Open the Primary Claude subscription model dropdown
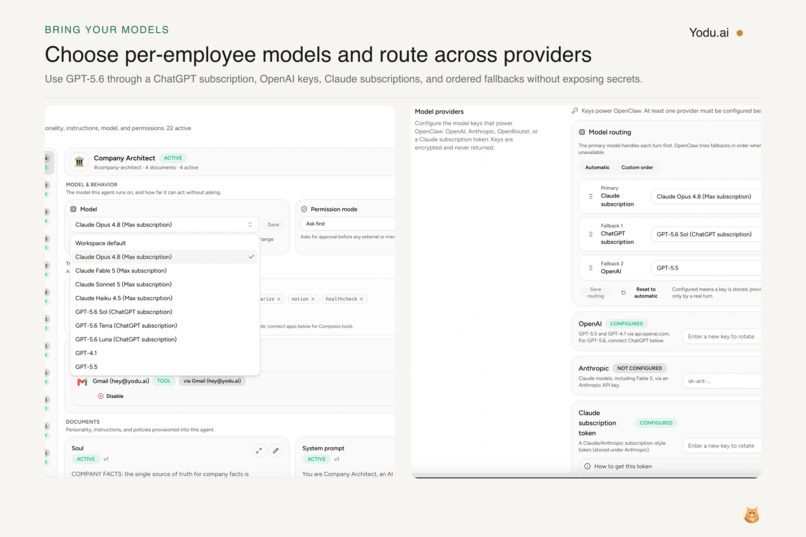Image resolution: width=806 pixels, height=537 pixels. (706, 196)
